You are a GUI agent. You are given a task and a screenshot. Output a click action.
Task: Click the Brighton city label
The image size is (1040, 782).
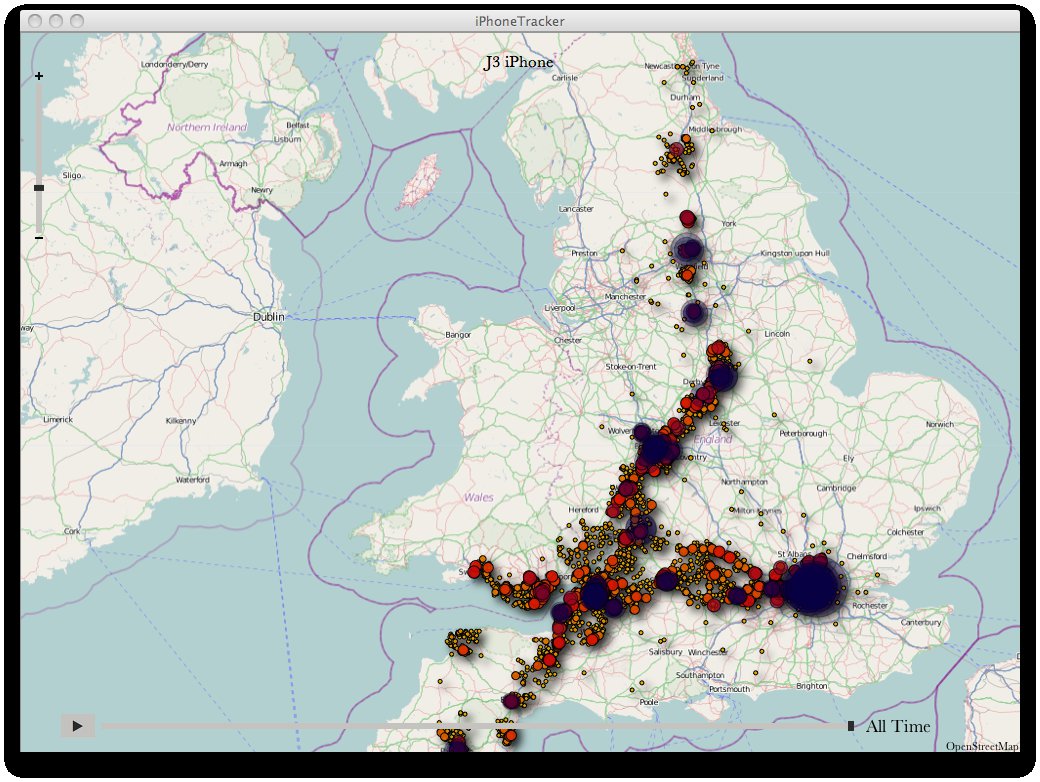[811, 686]
